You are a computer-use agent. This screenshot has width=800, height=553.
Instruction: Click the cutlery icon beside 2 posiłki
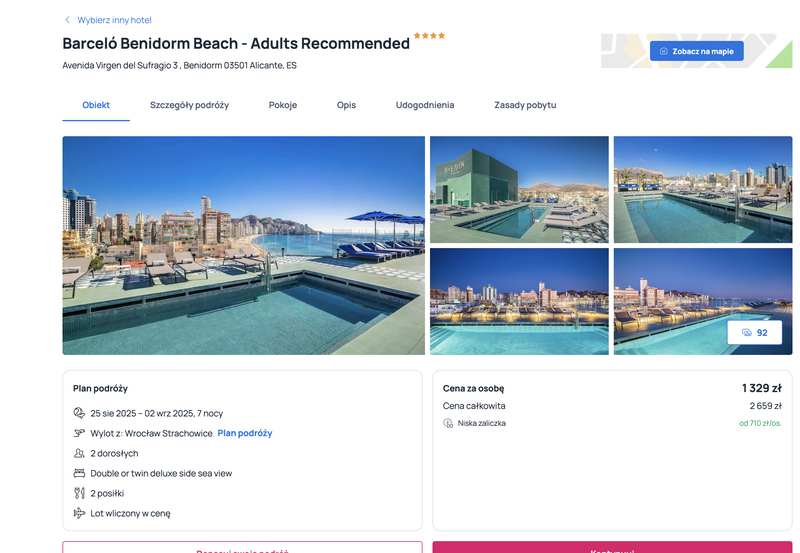click(79, 493)
